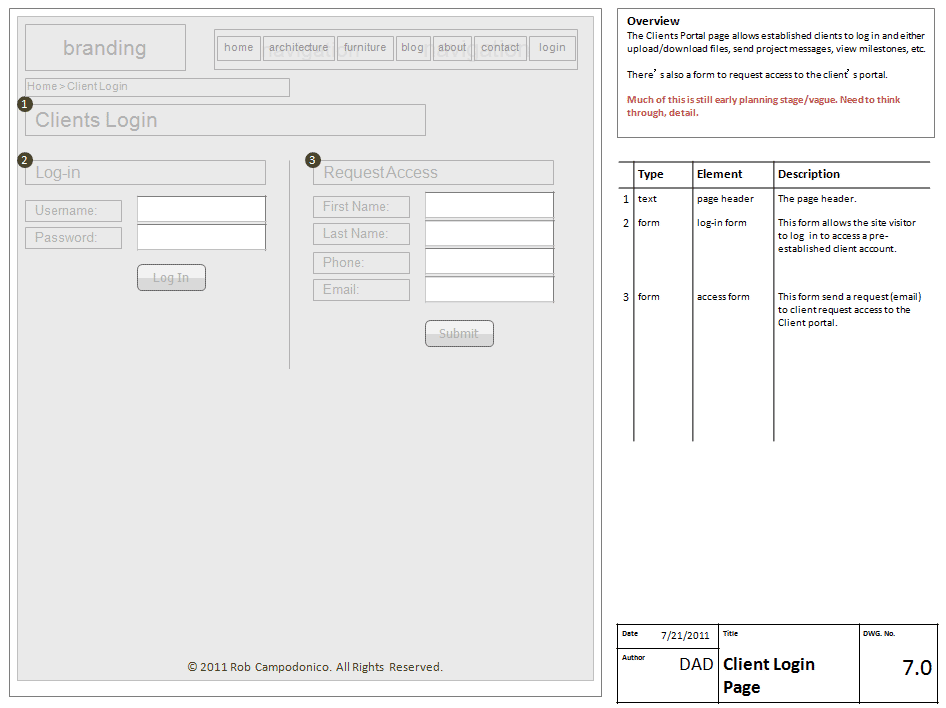946x708 pixels.
Task: Click the Email: label
Action: [x=361, y=290]
